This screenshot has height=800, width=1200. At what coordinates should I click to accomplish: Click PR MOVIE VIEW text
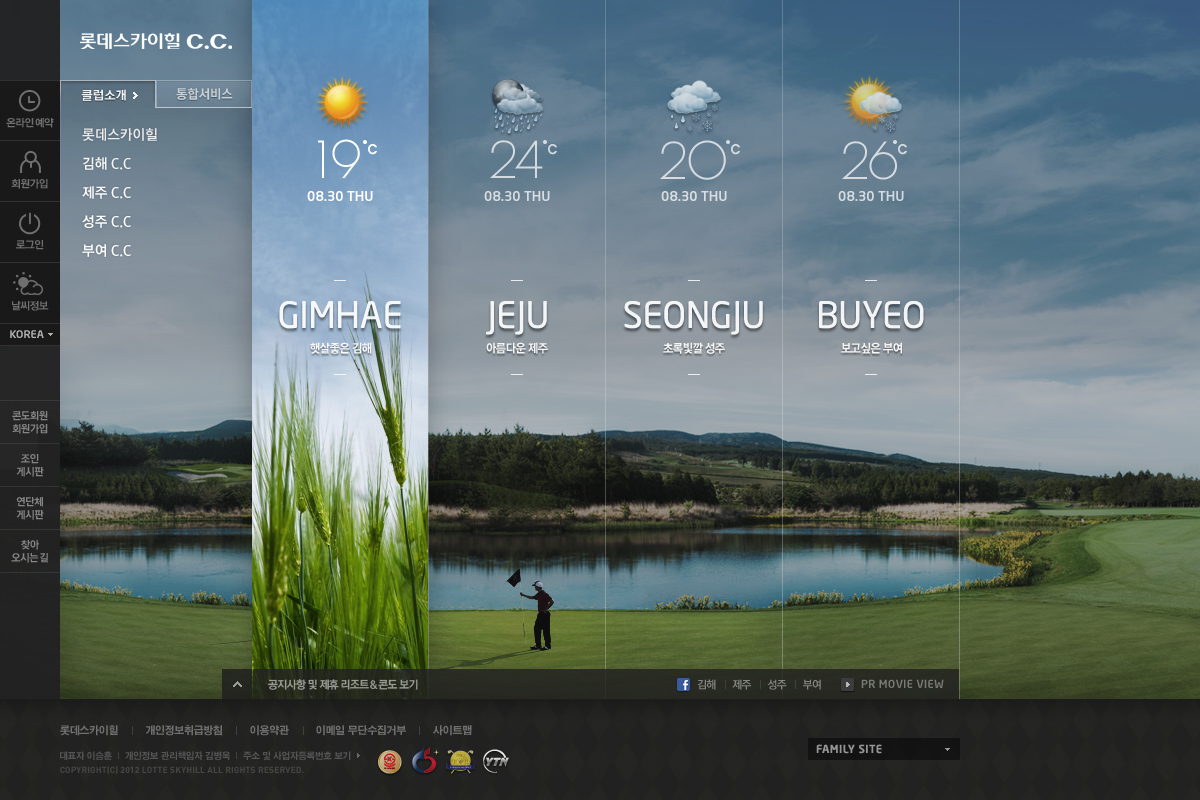pyautogui.click(x=902, y=685)
